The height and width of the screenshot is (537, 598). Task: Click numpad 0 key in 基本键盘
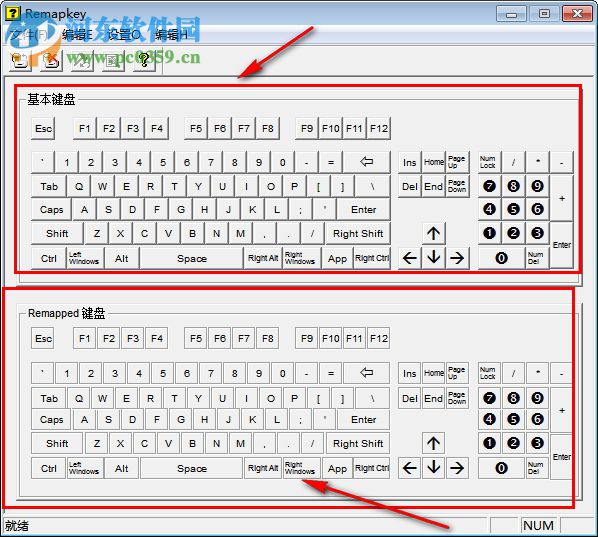click(501, 258)
